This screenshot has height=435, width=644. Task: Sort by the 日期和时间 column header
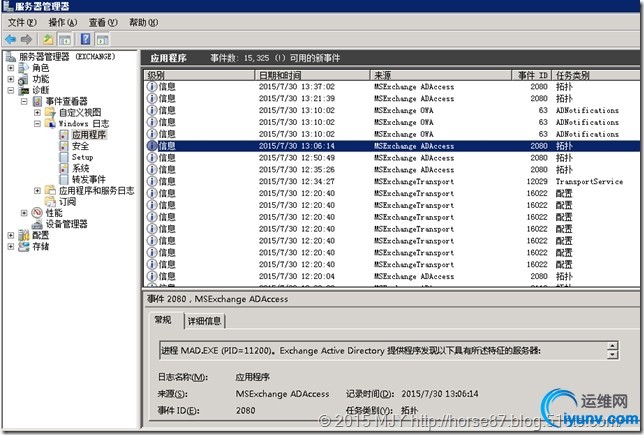click(312, 75)
